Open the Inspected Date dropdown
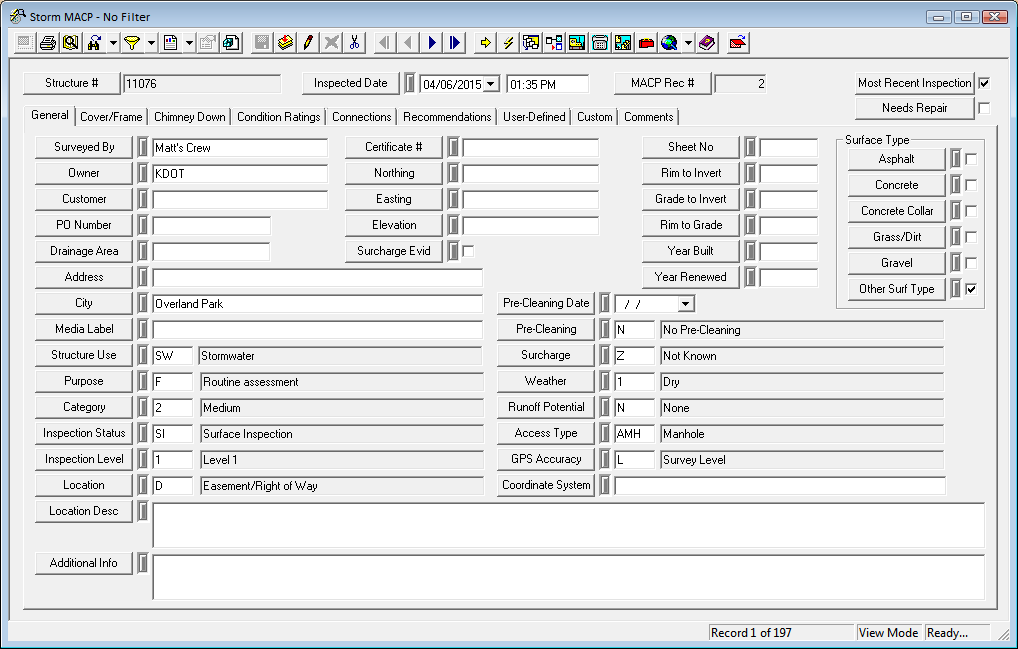1018x649 pixels. click(x=490, y=84)
